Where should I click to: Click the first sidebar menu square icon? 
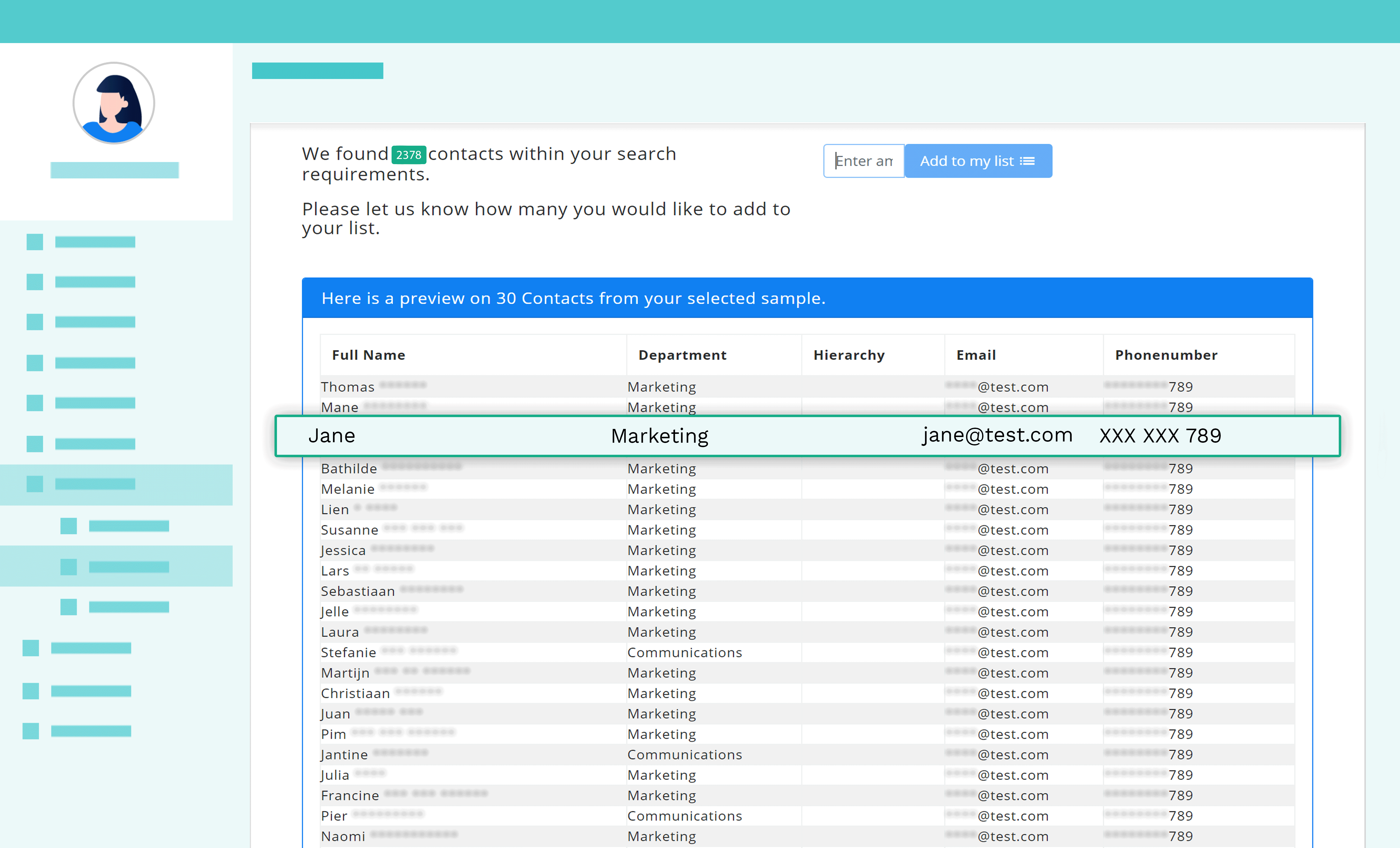pos(35,242)
